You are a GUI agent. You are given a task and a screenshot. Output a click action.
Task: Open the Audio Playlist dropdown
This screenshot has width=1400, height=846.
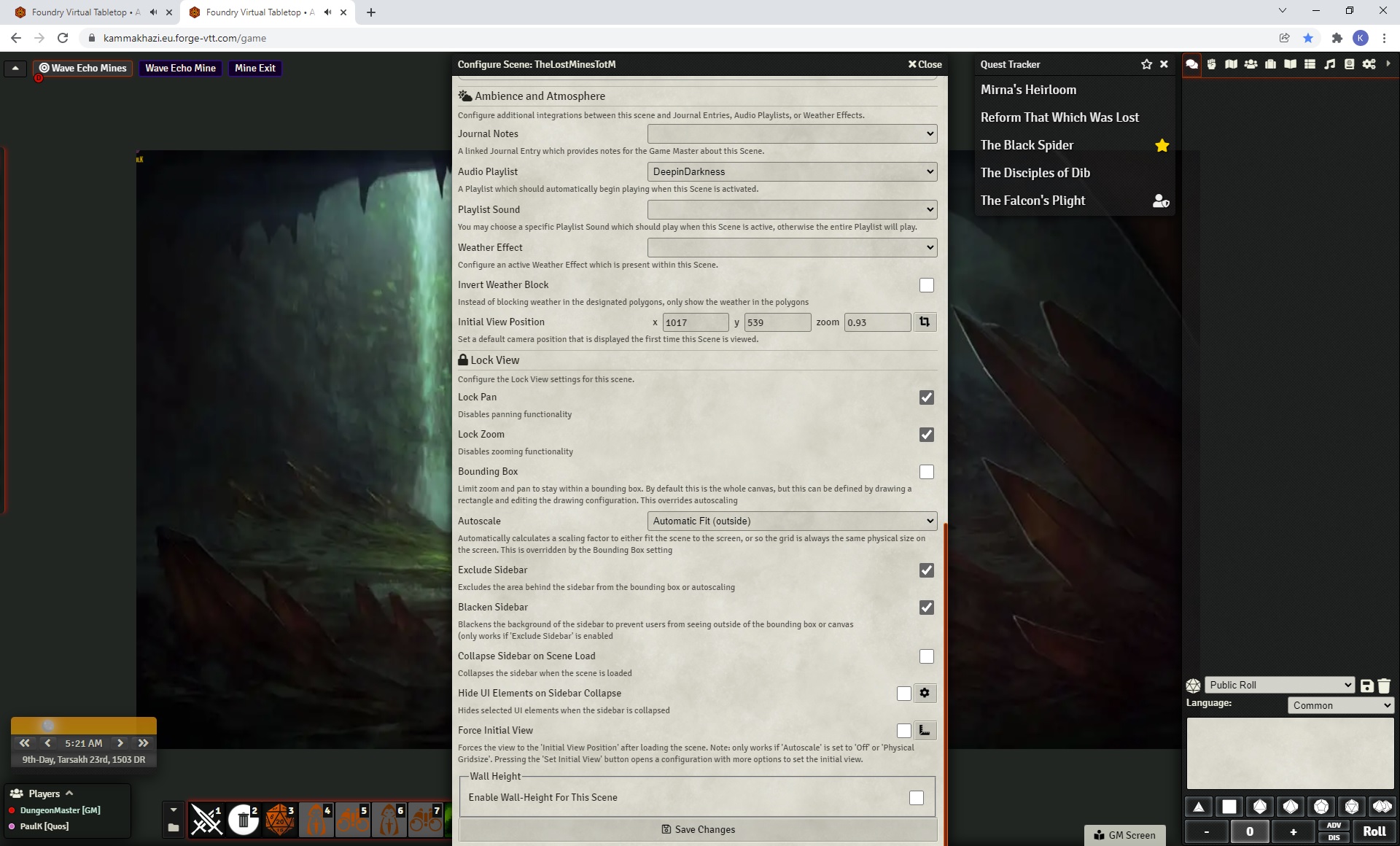point(792,171)
